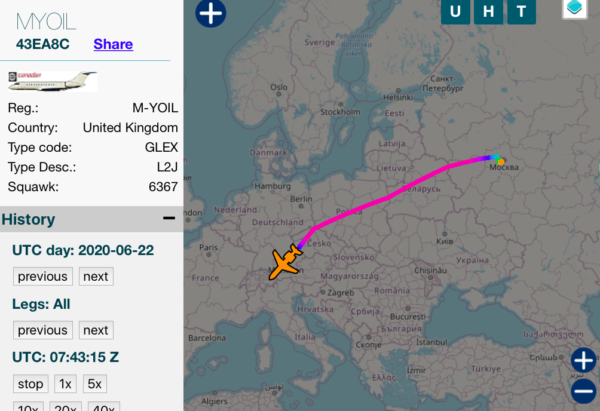Set playback speed to 1x
Image resolution: width=600 pixels, height=411 pixels.
(65, 384)
